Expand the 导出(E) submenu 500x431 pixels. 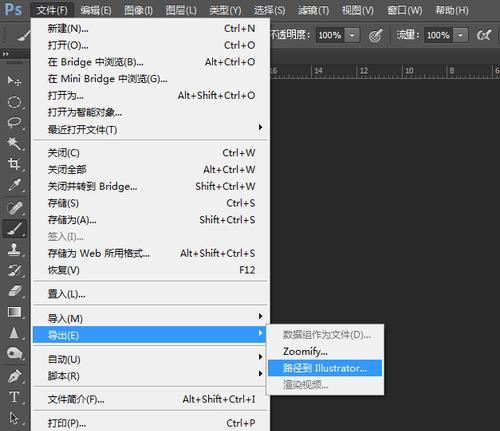tap(150, 335)
